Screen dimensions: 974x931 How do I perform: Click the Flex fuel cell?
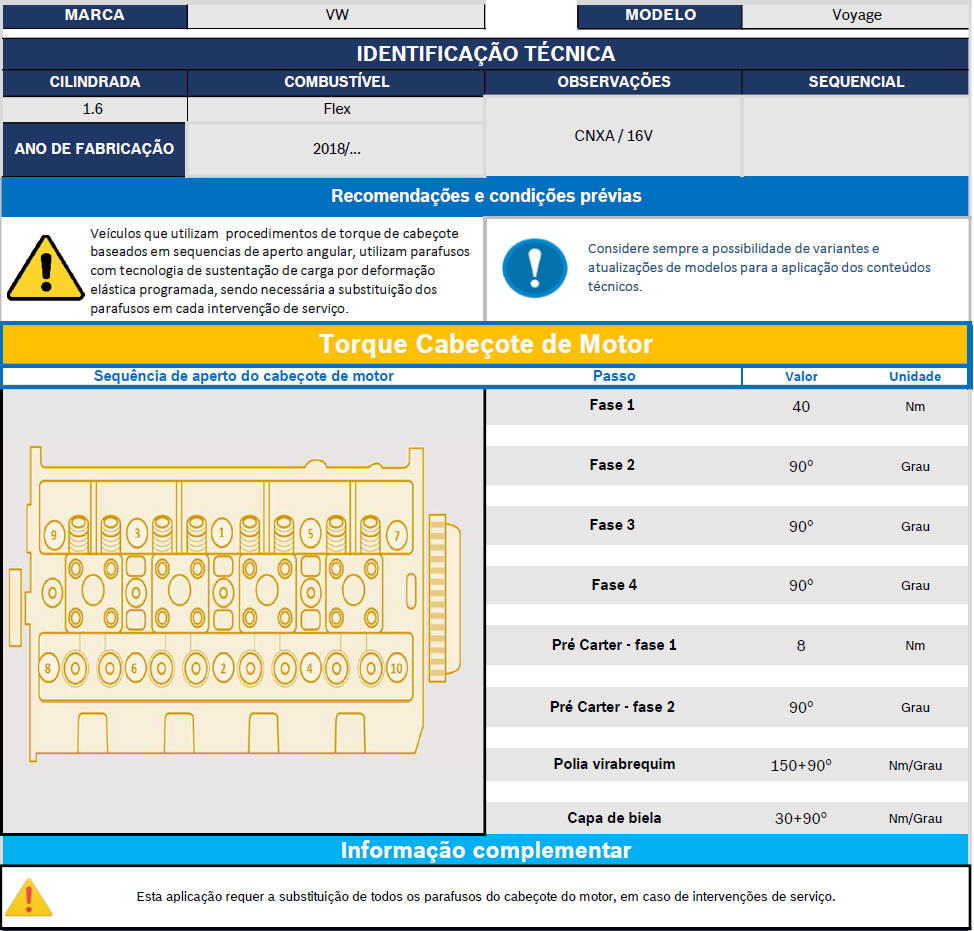[x=336, y=109]
